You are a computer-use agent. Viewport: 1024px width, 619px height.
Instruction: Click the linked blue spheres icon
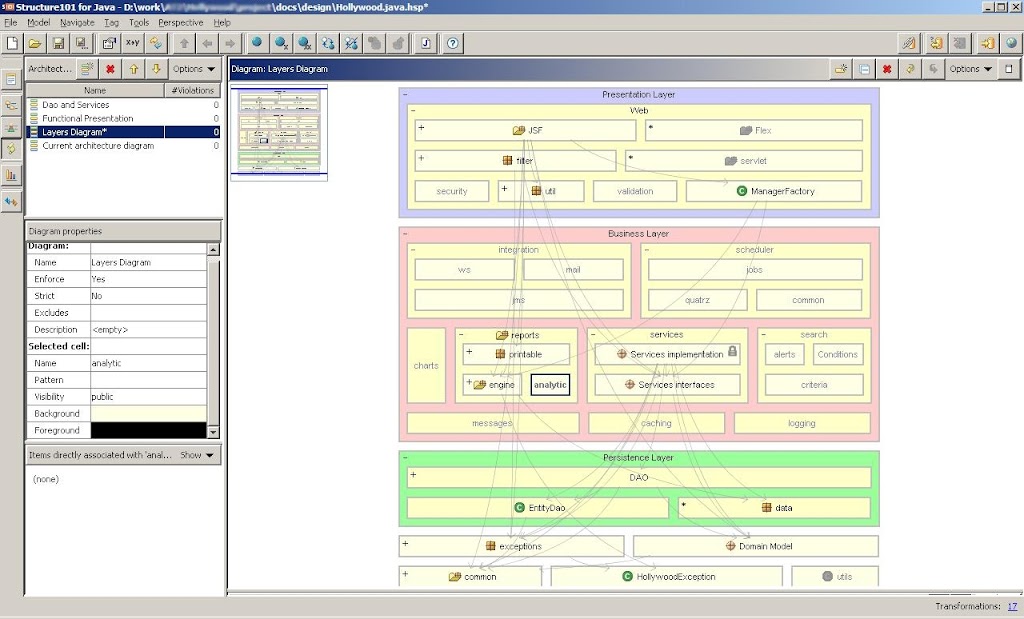point(328,43)
